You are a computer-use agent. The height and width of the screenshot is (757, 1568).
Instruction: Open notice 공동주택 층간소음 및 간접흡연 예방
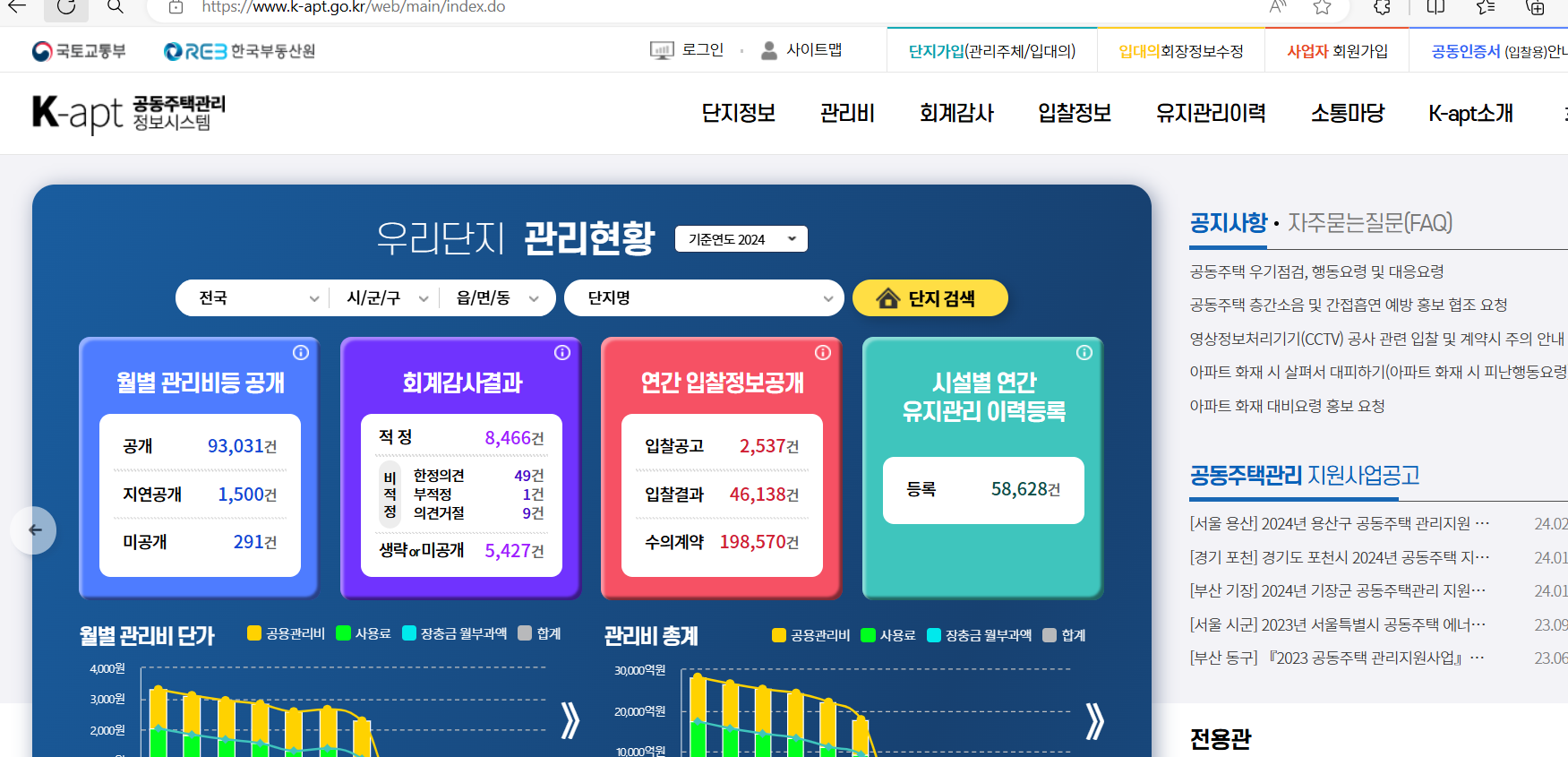pos(1349,305)
